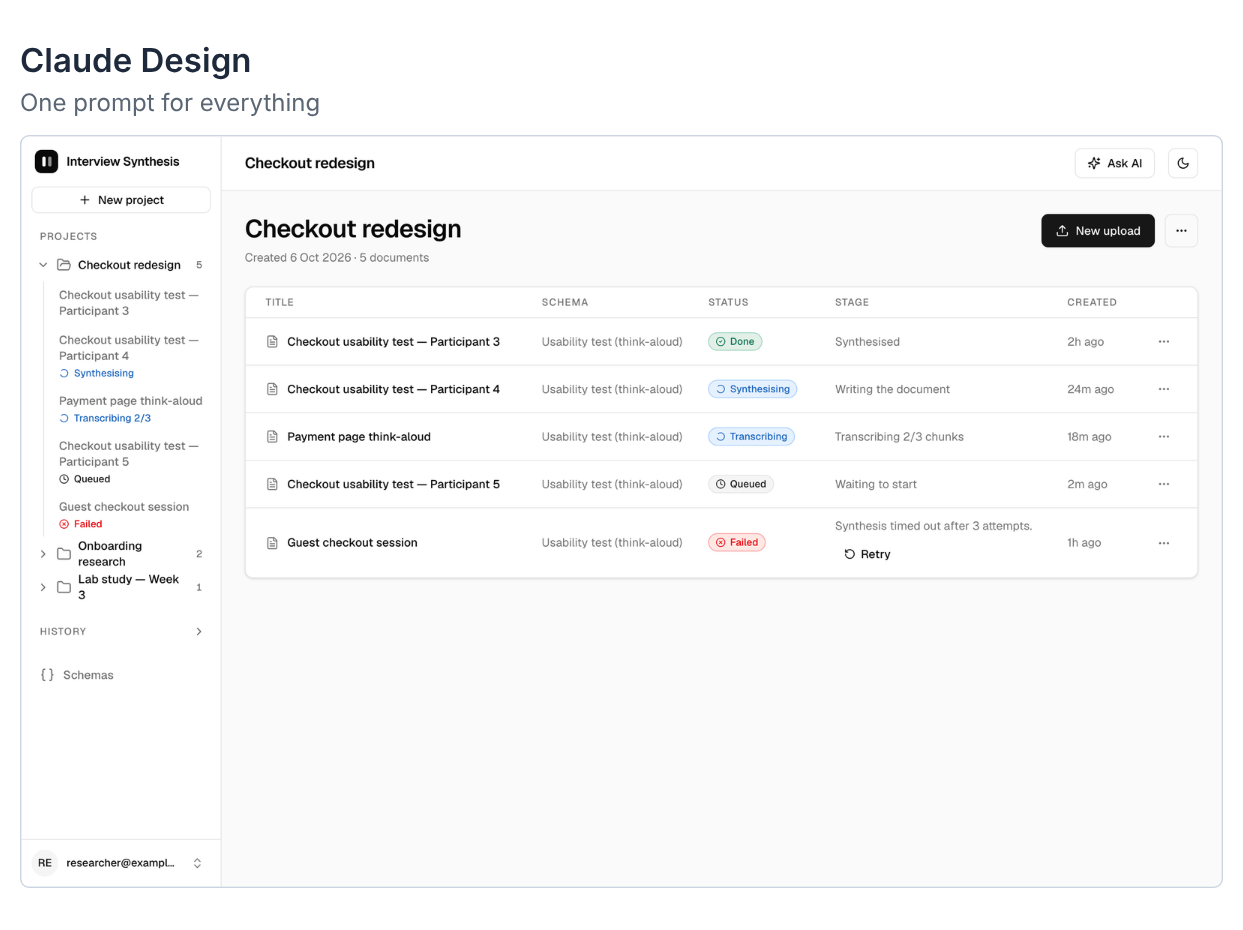Click document icon for Participant 4 table row
Screen dimensions: 1243x930
point(272,389)
